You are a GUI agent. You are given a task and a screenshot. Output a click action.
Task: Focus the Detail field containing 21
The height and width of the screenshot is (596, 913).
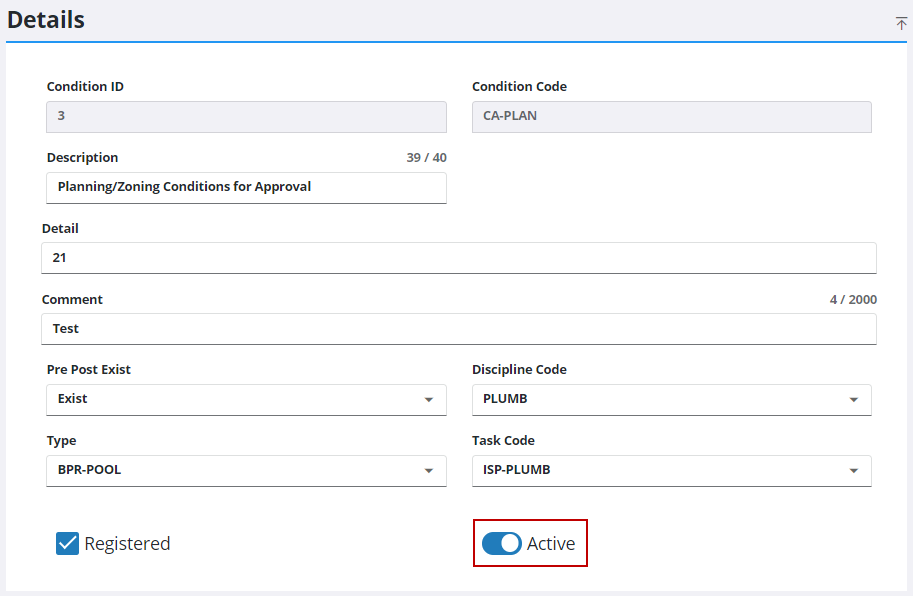(458, 258)
